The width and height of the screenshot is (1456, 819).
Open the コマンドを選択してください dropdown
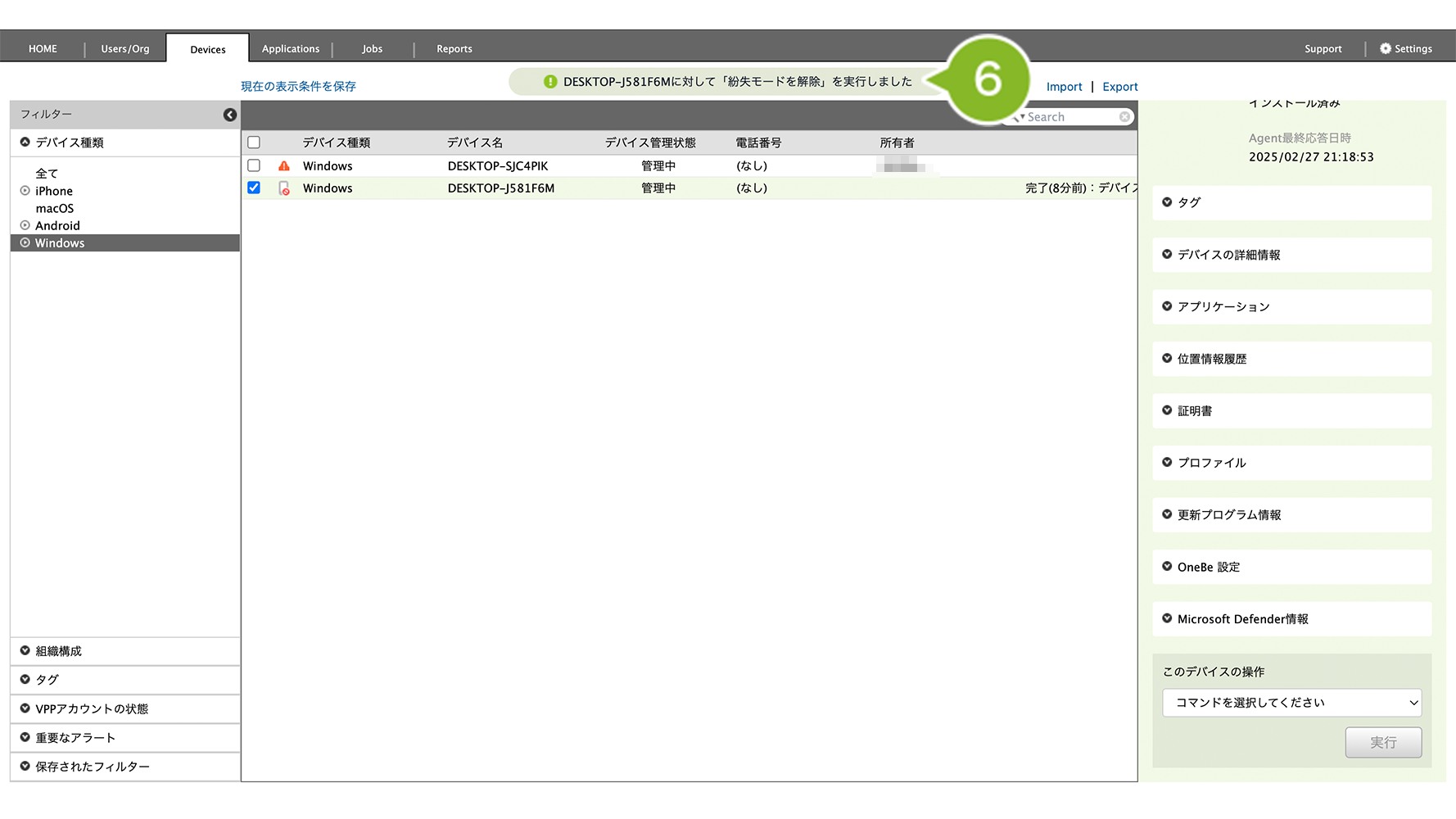click(x=1291, y=703)
